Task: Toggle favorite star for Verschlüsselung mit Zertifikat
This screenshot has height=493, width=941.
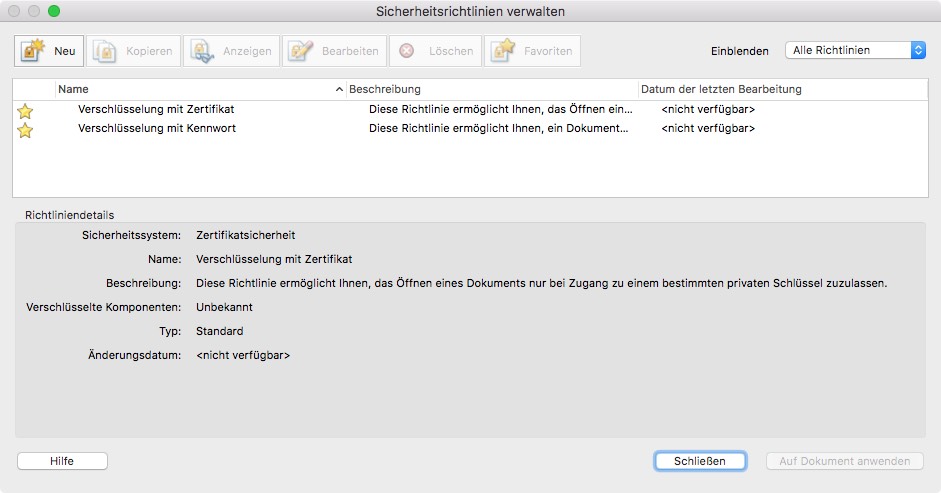Action: pyautogui.click(x=25, y=111)
